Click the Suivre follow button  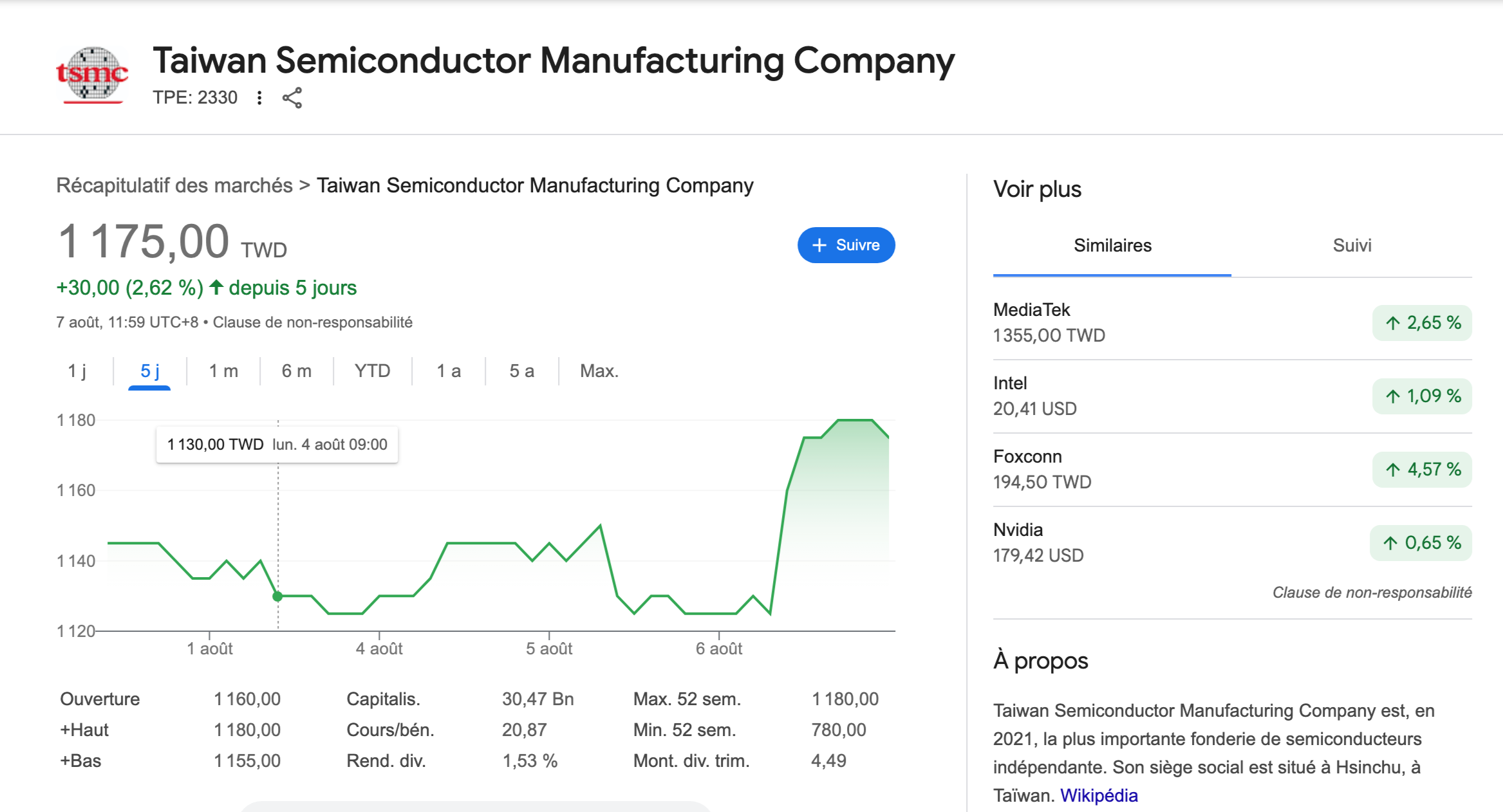pos(846,245)
